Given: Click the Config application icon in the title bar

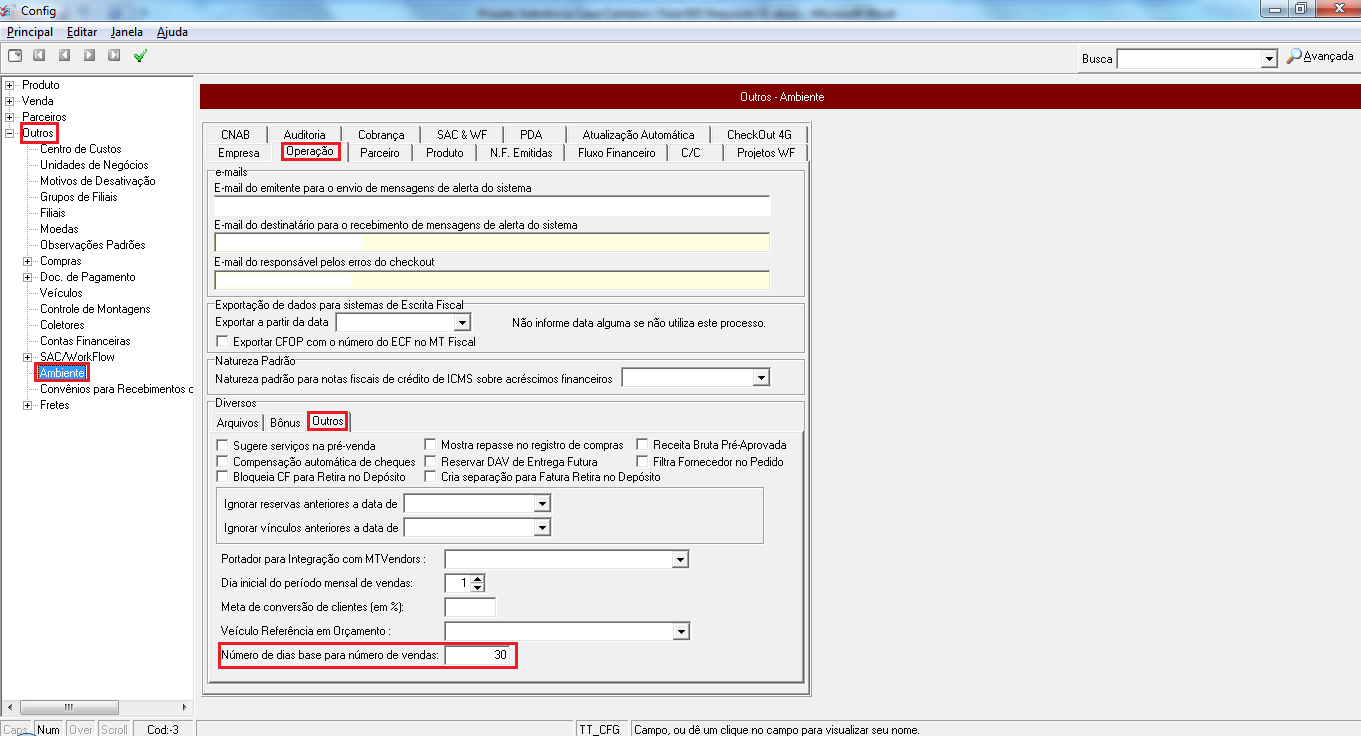Looking at the screenshot, I should (x=9, y=10).
